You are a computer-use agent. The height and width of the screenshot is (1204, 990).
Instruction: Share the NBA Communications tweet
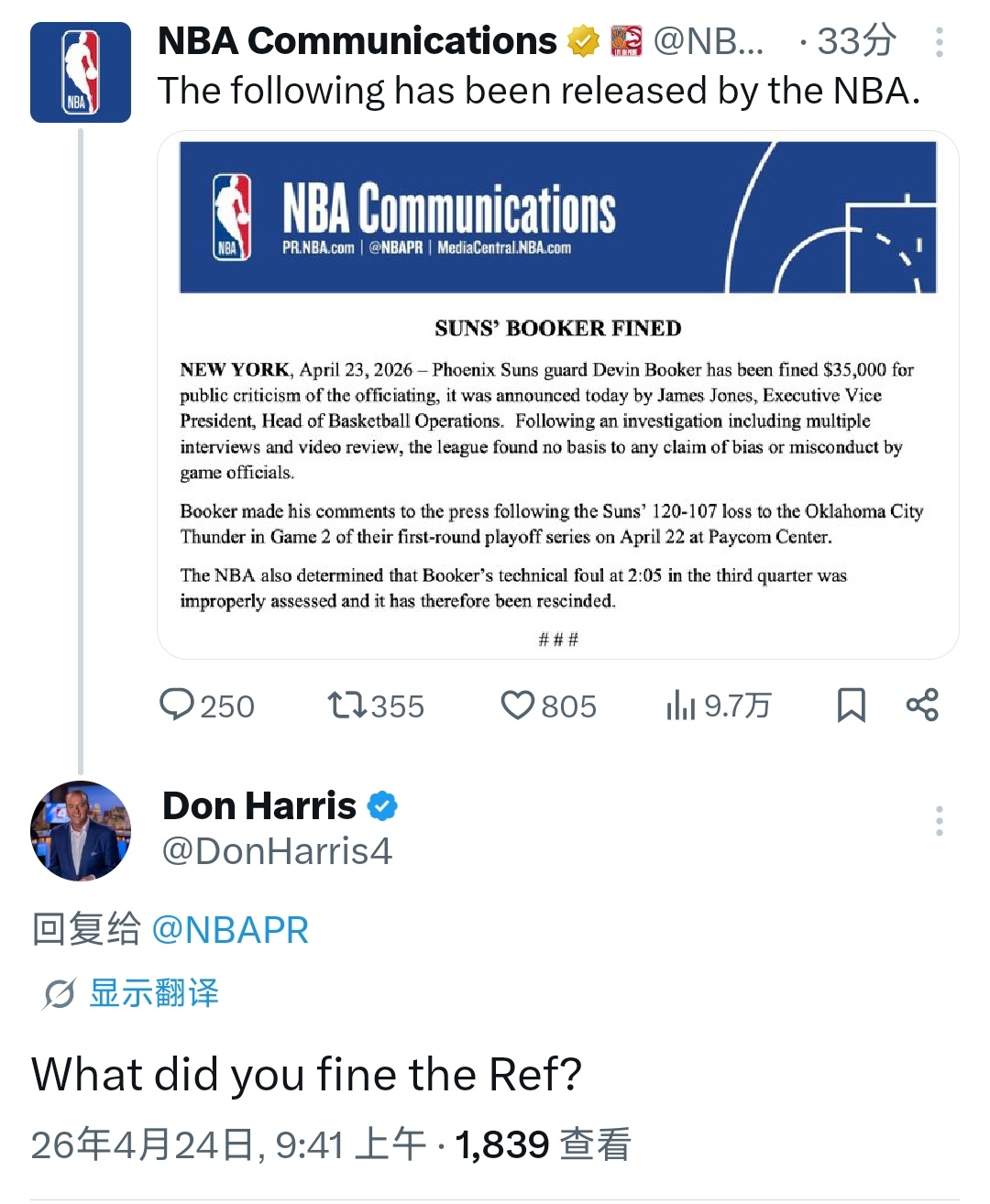[921, 706]
